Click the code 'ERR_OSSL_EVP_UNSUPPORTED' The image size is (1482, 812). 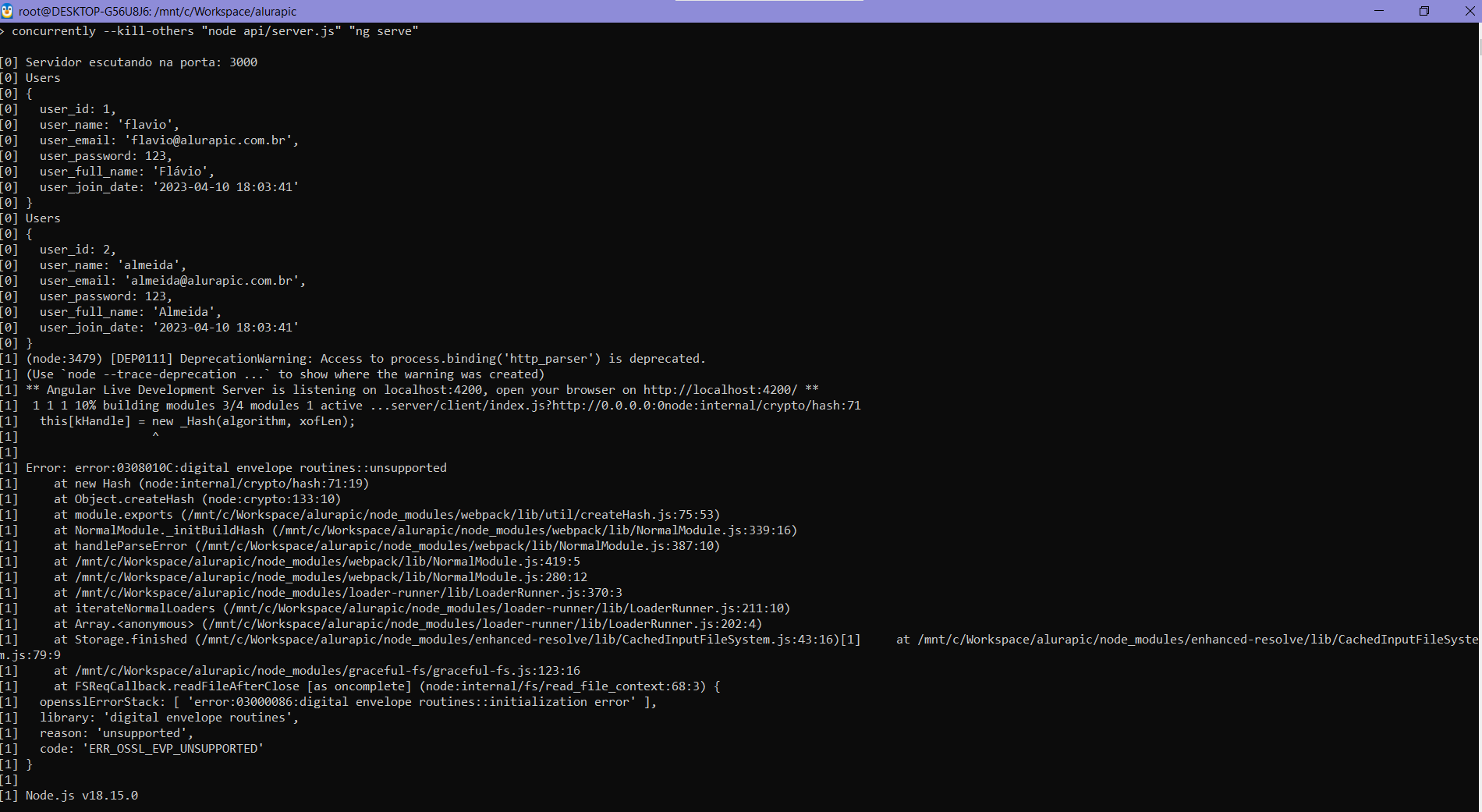click(173, 749)
